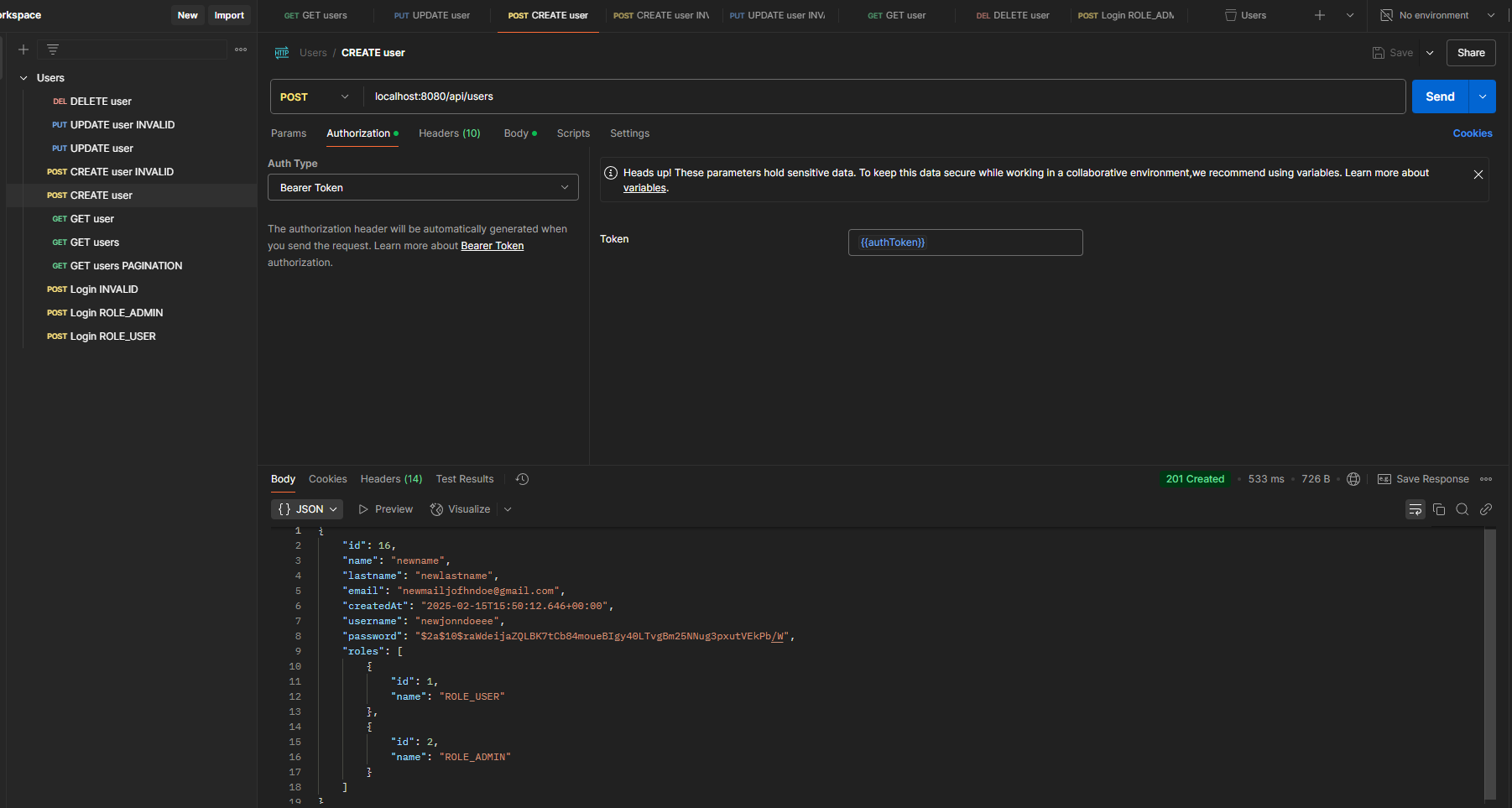Copy the response body using copy icon
The image size is (1512, 808).
pos(1439,509)
